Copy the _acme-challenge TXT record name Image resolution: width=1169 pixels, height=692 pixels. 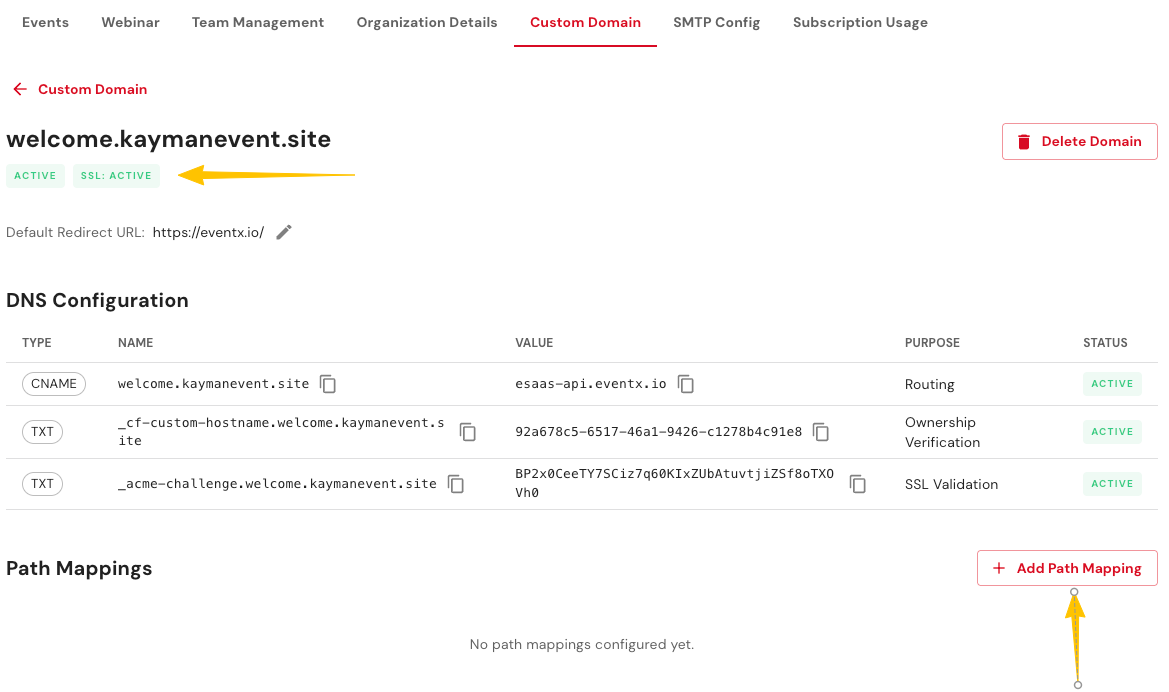tap(456, 484)
